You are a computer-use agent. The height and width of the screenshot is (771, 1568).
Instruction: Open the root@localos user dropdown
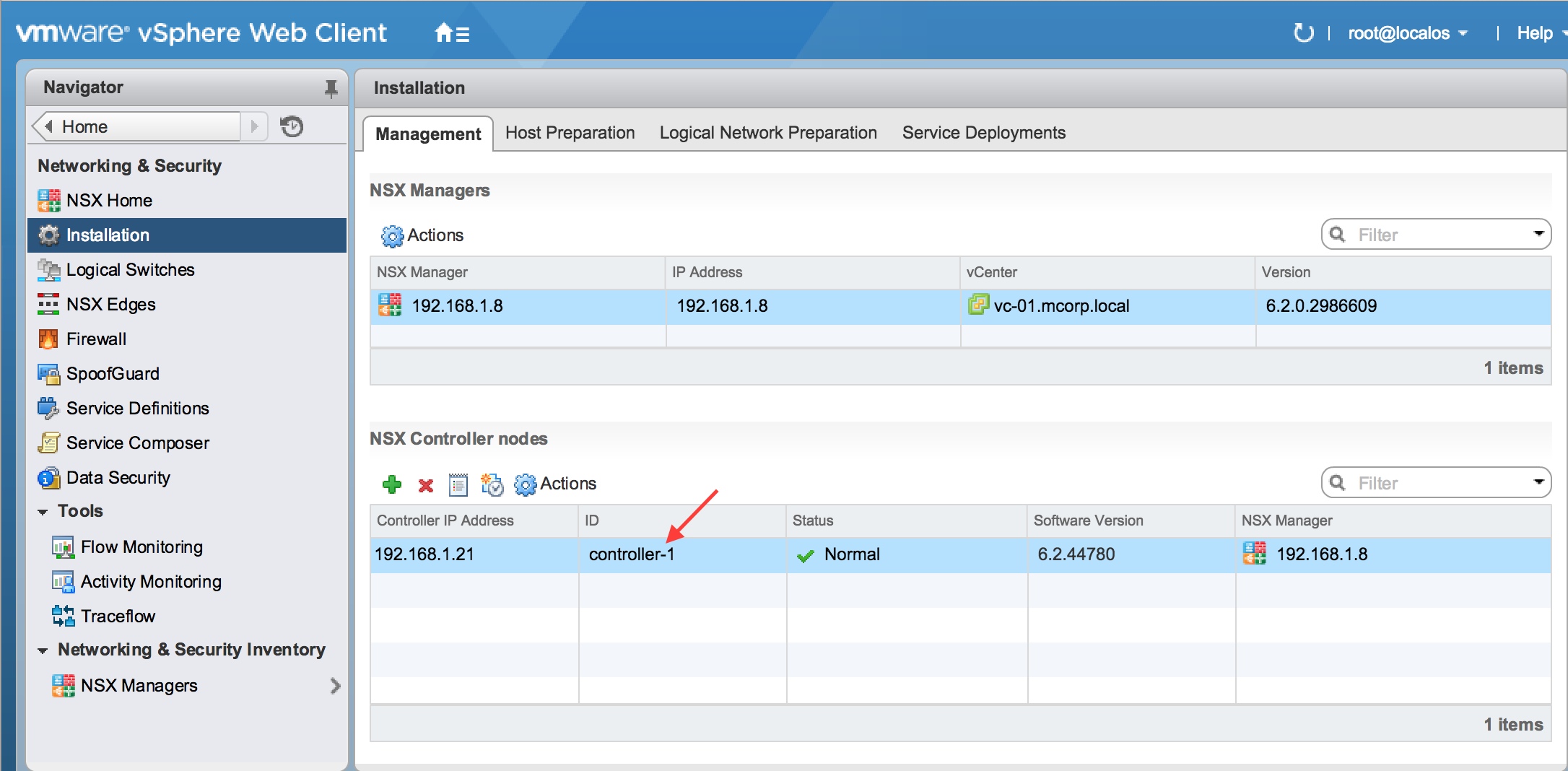click(1407, 33)
